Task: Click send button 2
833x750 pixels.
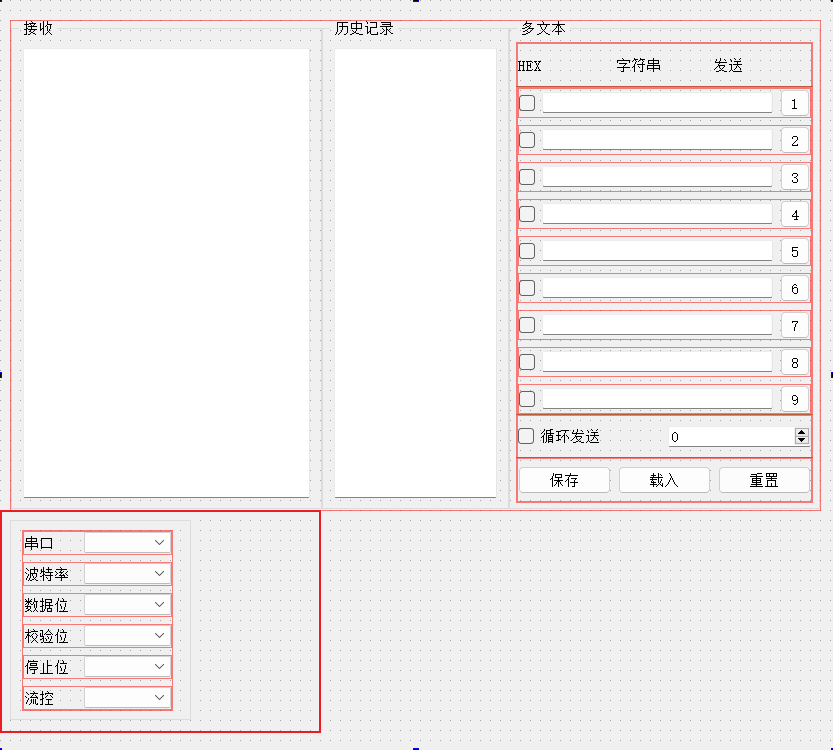Action: click(x=795, y=141)
